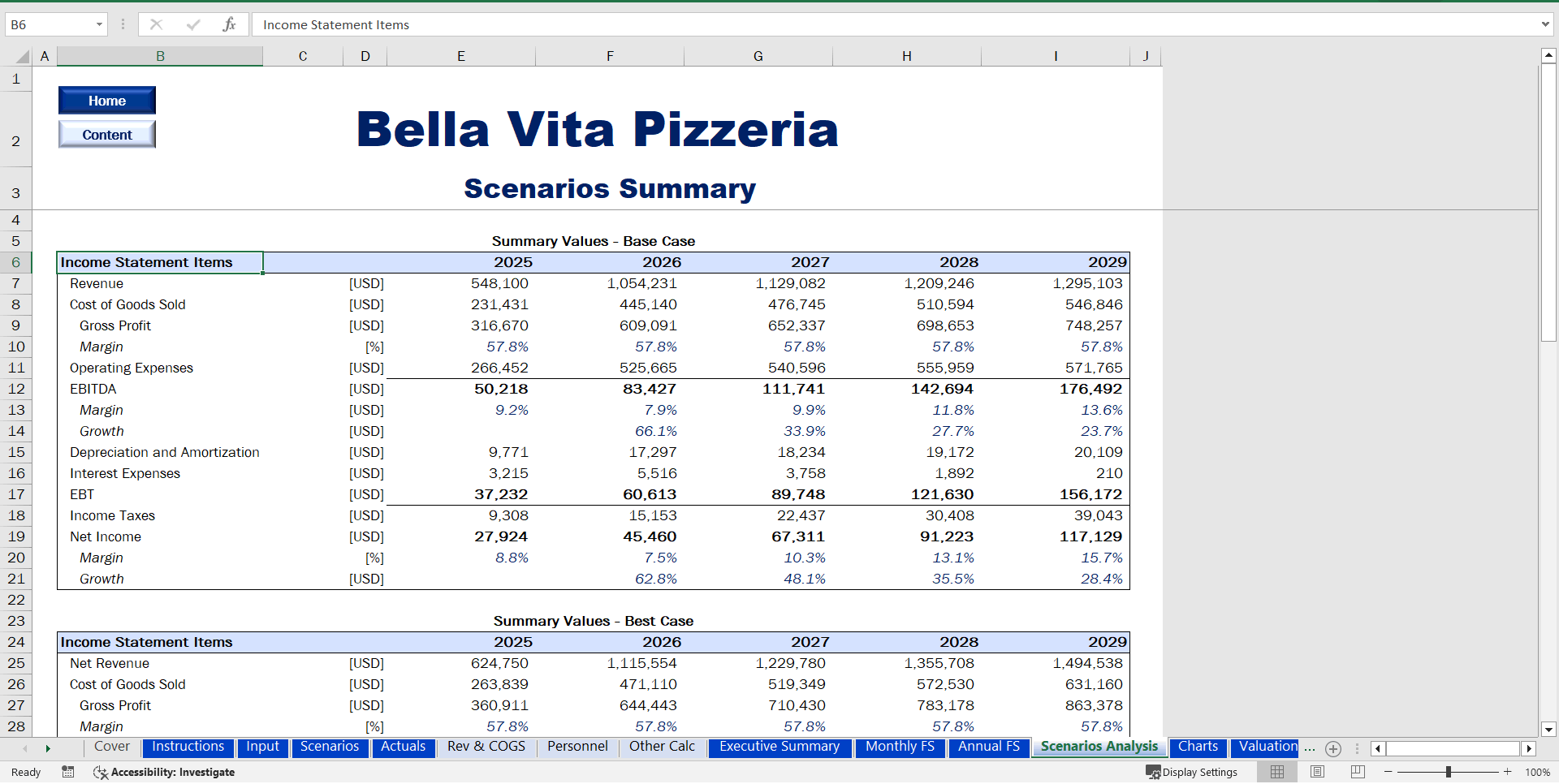Click vertical scrollbar up arrow

click(x=1548, y=55)
